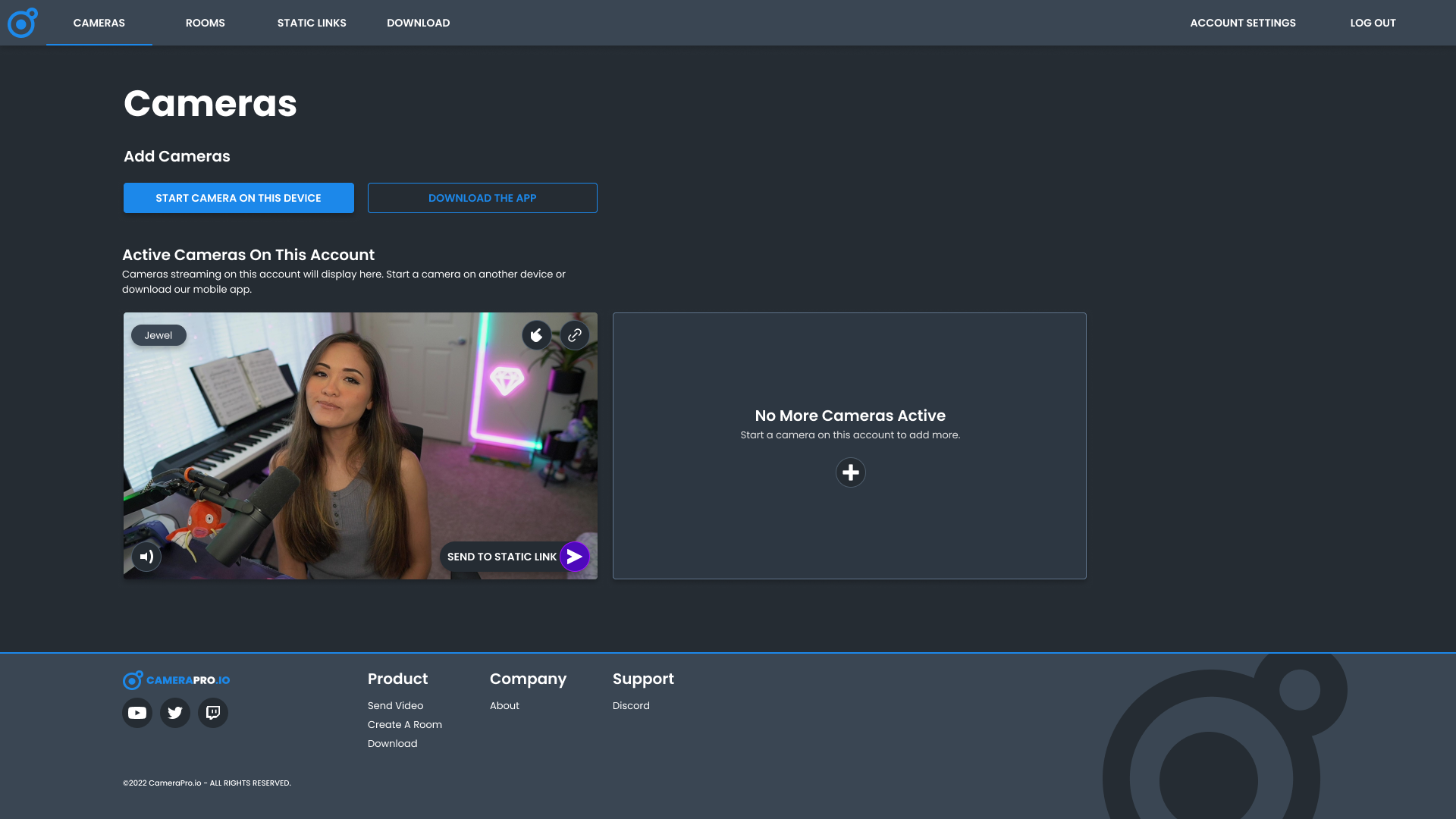Image resolution: width=1456 pixels, height=819 pixels.
Task: Open the Twitter icon in footer
Action: pyautogui.click(x=175, y=713)
